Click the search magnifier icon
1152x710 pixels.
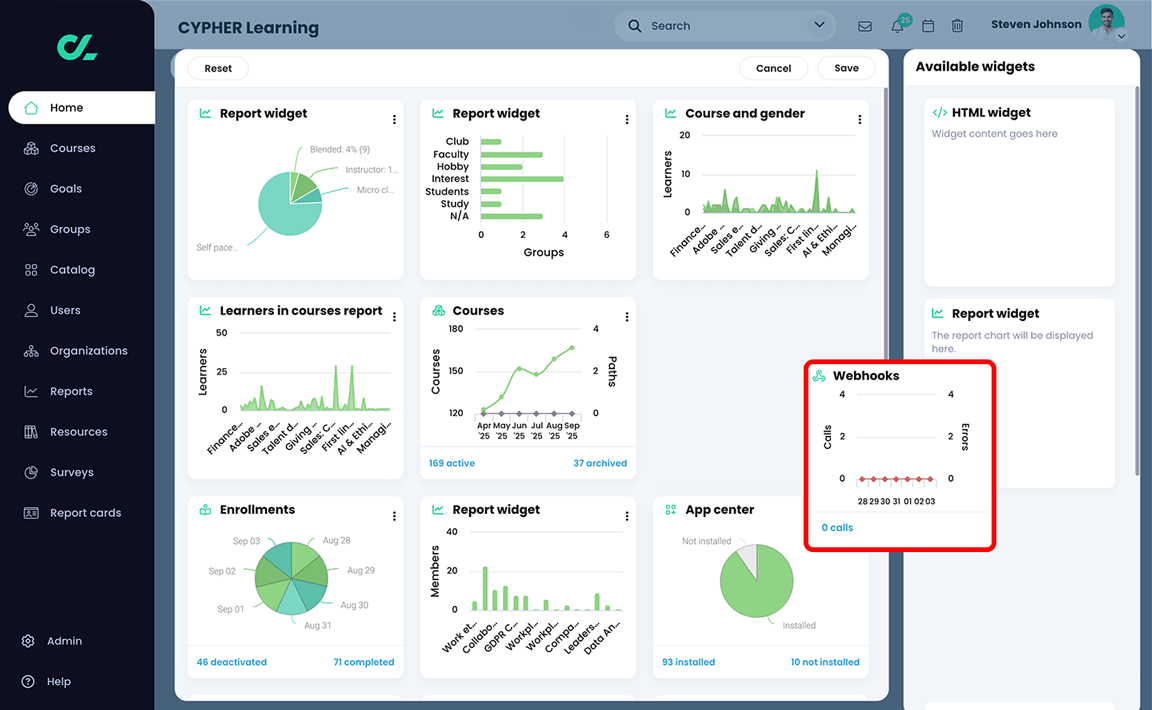pos(634,26)
